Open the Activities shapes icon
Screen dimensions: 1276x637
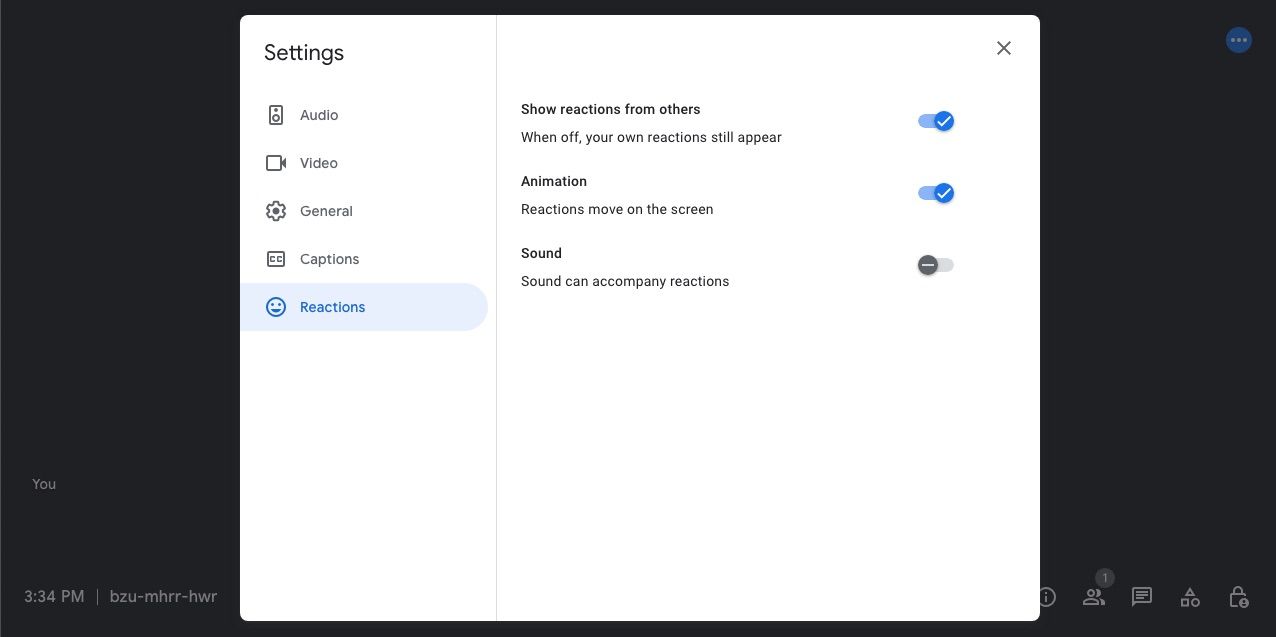(1190, 597)
